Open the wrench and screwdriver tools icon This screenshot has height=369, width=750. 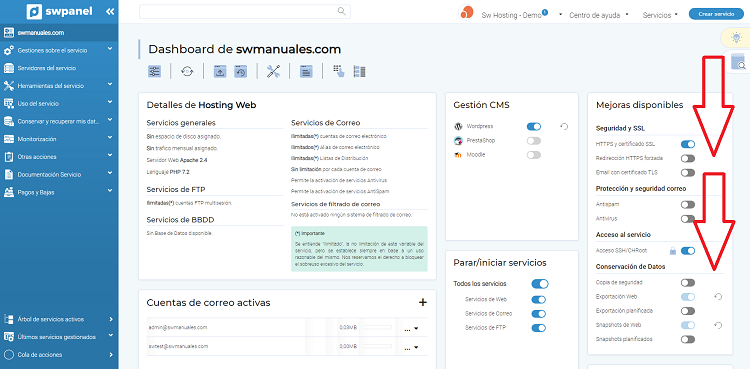tap(273, 72)
